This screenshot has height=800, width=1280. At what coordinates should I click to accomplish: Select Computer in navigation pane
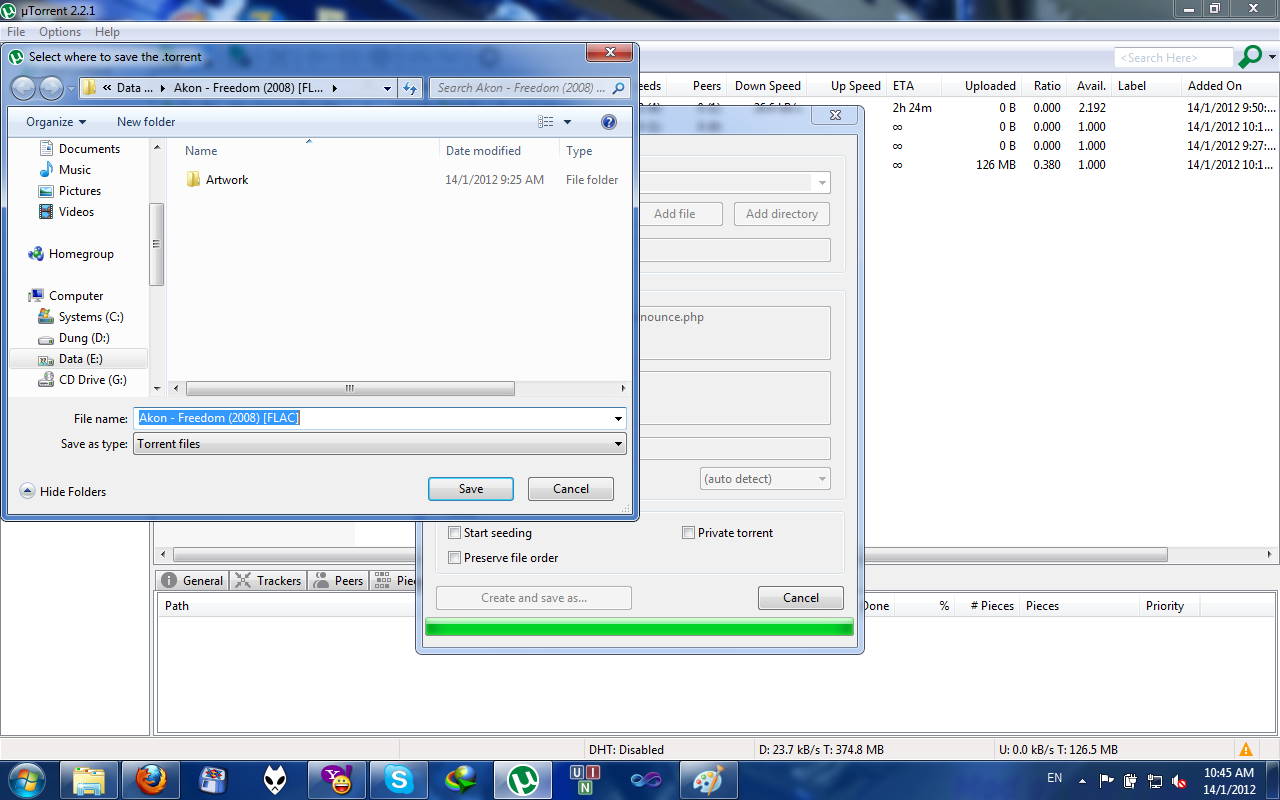(x=76, y=296)
